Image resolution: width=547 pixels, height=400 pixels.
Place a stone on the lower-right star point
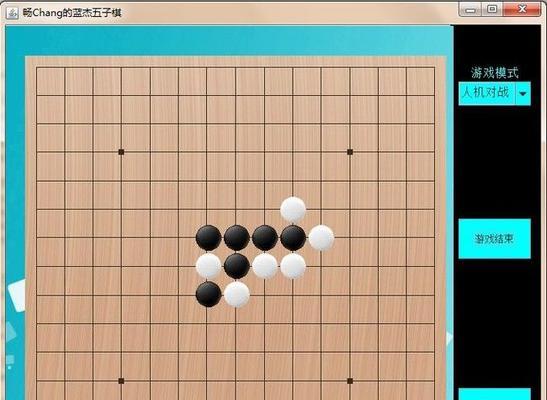point(350,381)
